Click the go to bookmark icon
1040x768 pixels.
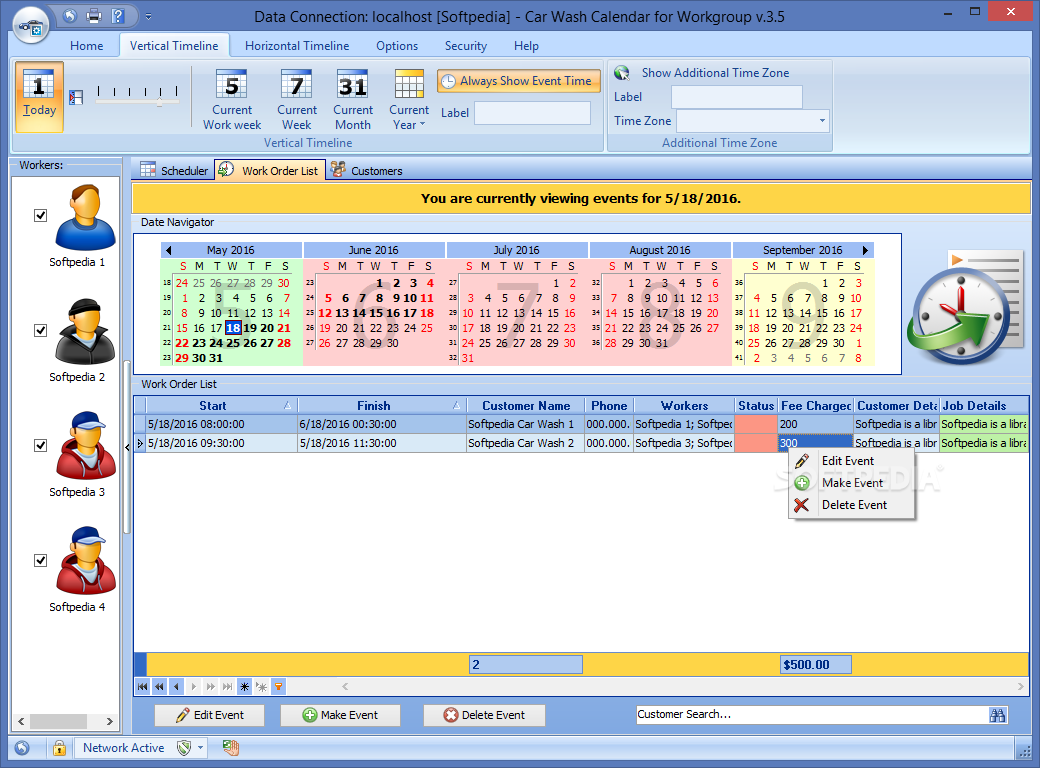click(262, 687)
